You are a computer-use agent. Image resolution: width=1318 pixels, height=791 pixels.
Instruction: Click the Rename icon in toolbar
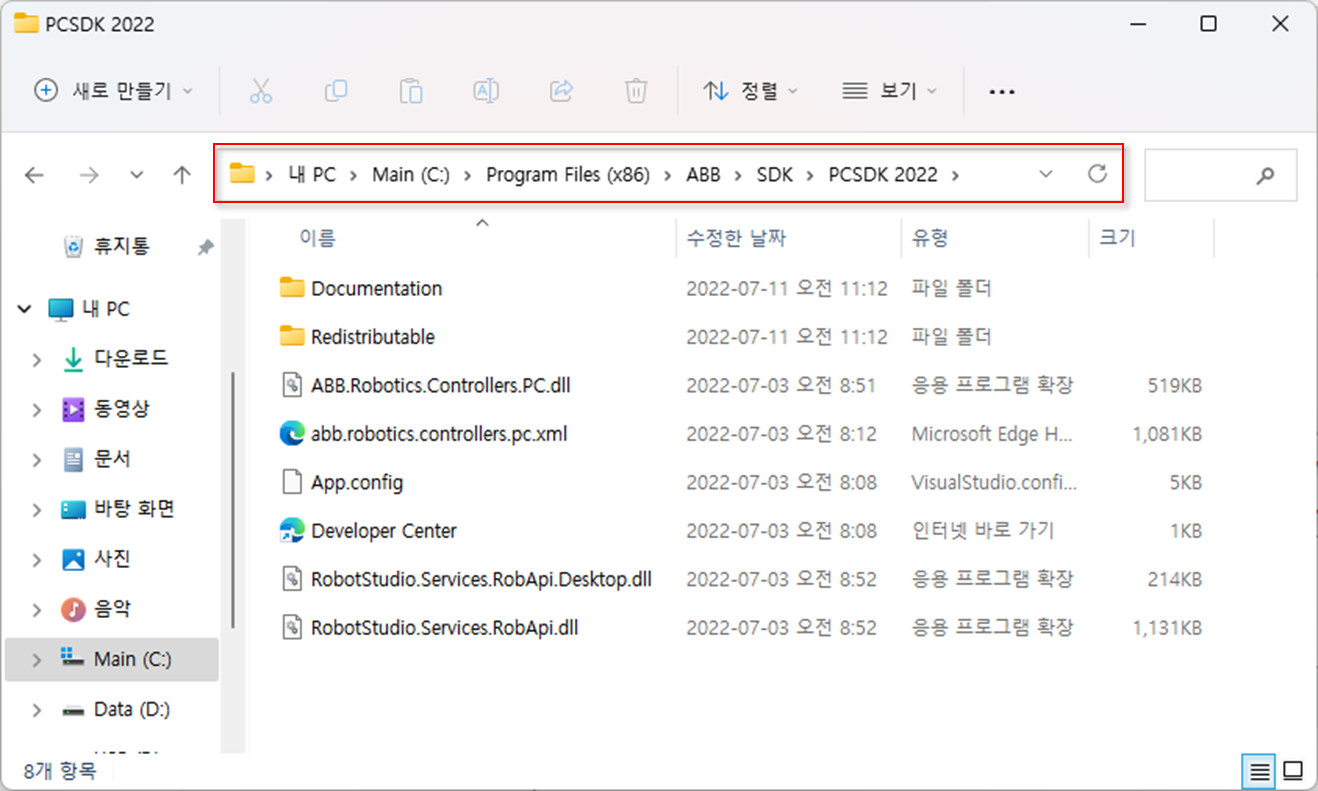(486, 91)
